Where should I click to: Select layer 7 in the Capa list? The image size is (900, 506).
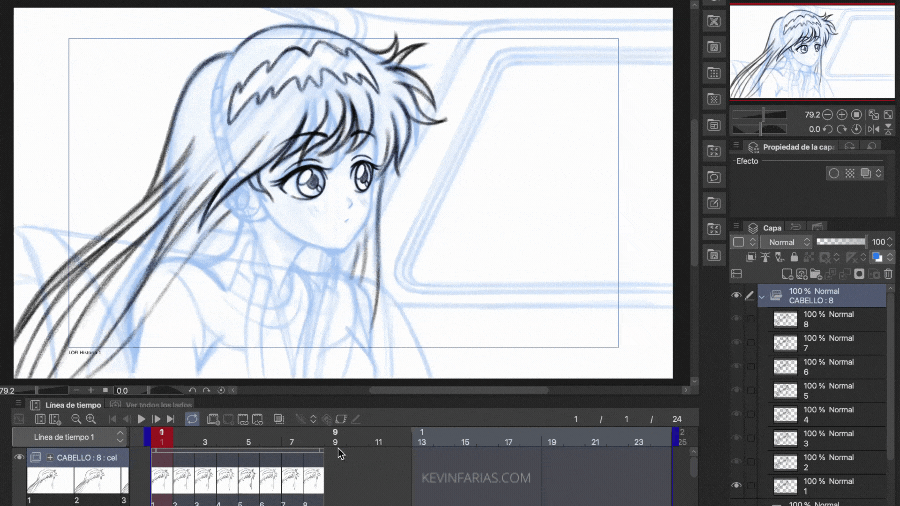[x=829, y=343]
